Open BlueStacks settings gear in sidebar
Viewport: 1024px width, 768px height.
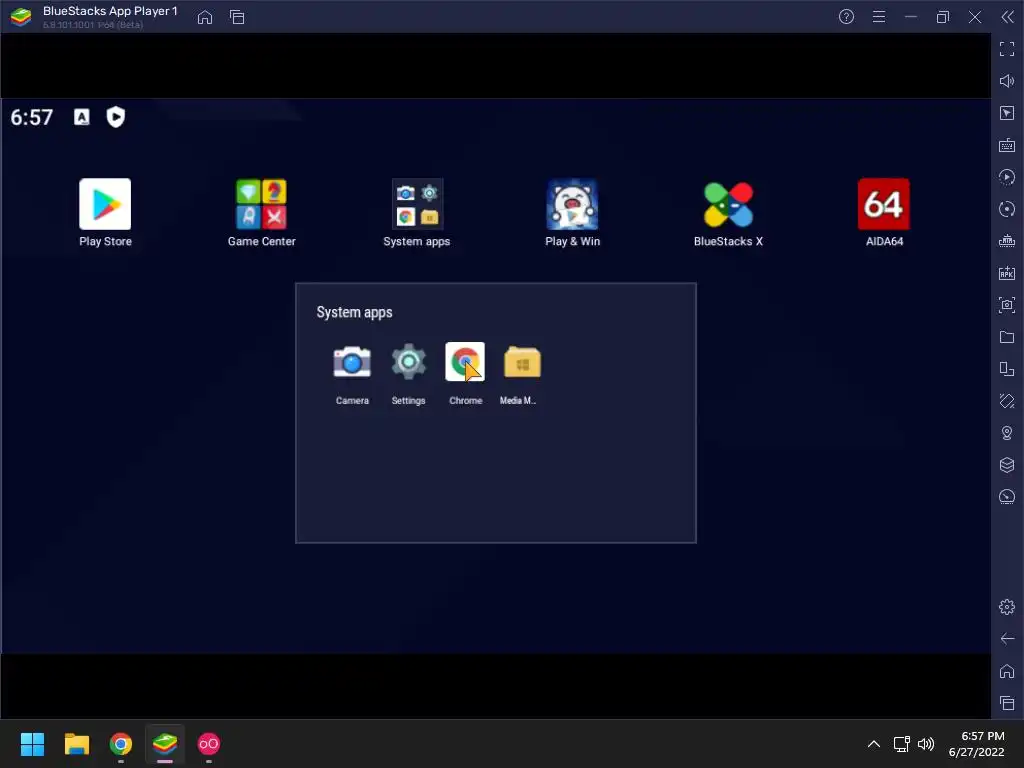1007,607
